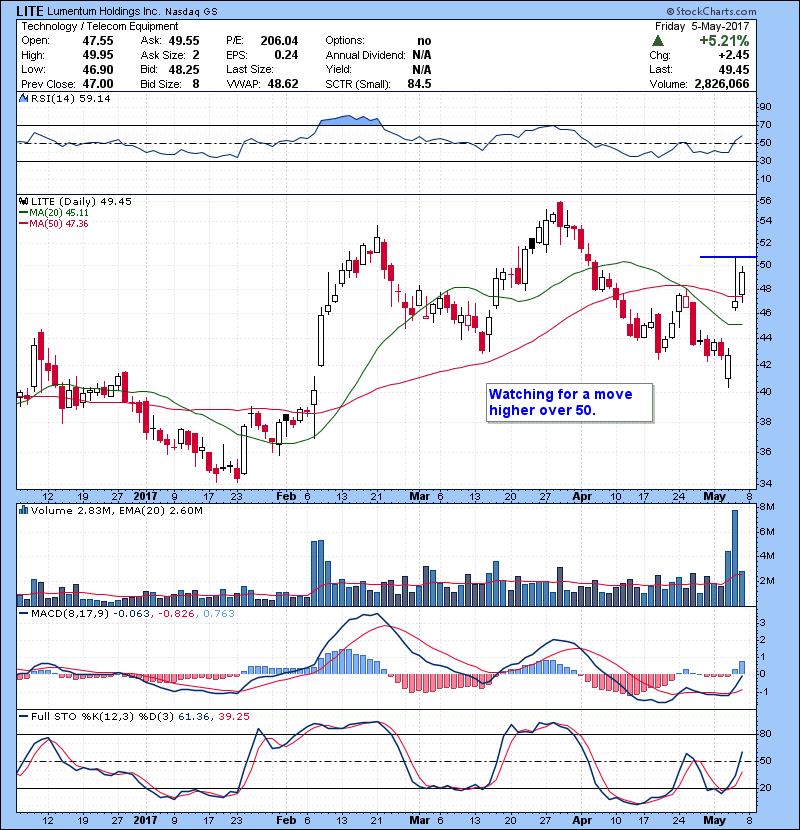The image size is (800, 830).
Task: Click the Prev Close value 47.00
Action: 97,84
